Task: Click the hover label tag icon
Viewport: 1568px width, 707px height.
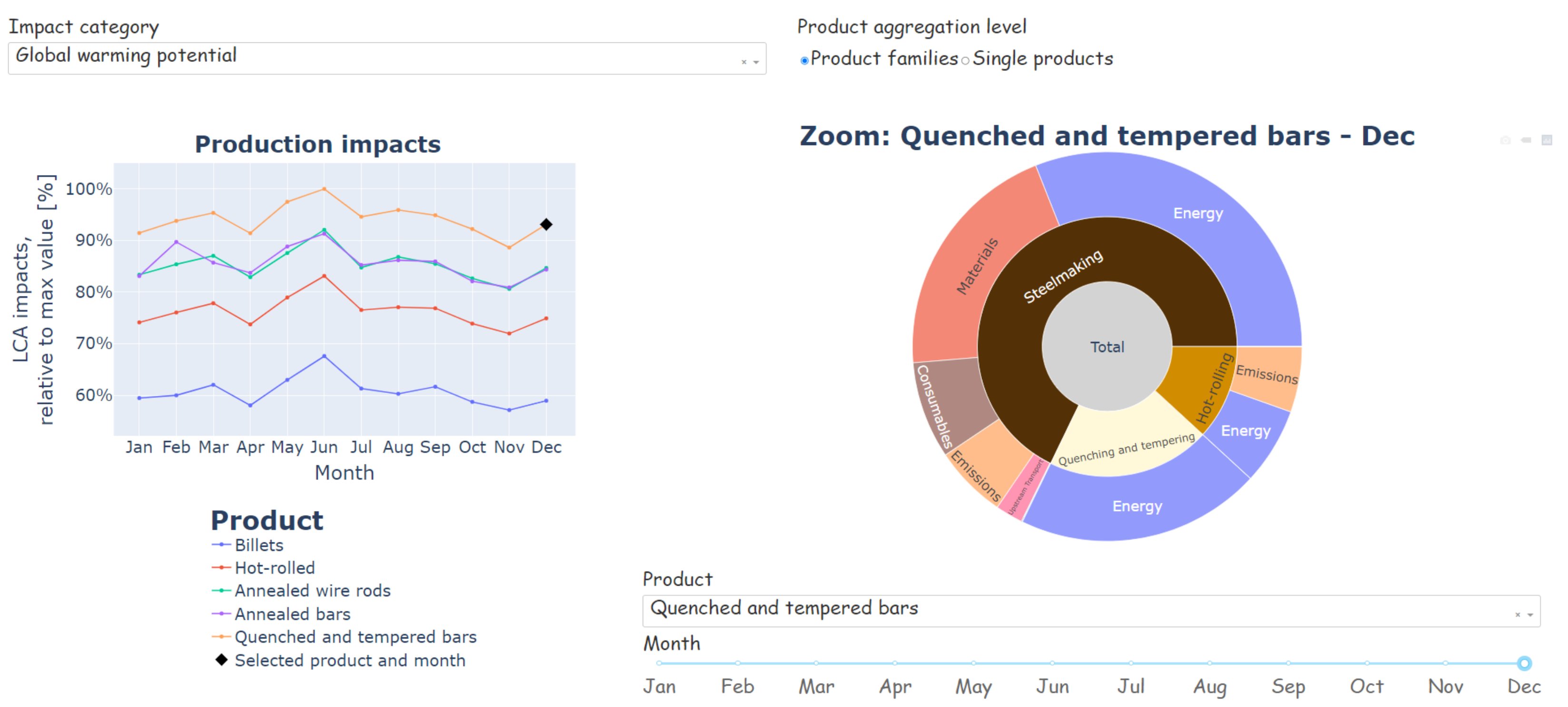Action: [1526, 140]
